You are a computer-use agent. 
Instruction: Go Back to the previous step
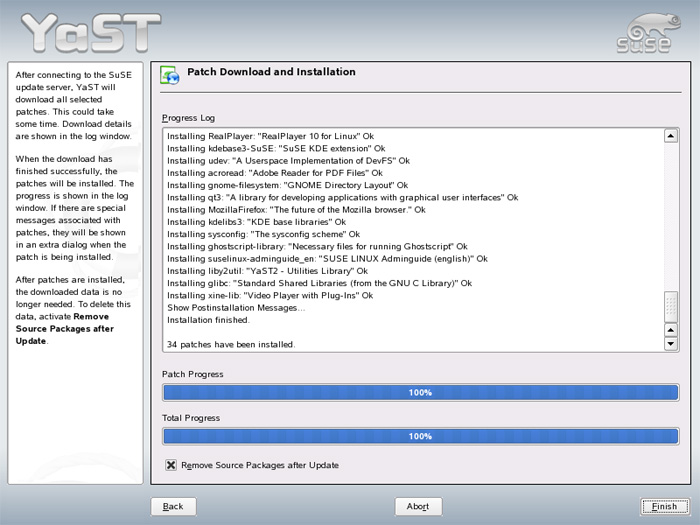(x=173, y=506)
